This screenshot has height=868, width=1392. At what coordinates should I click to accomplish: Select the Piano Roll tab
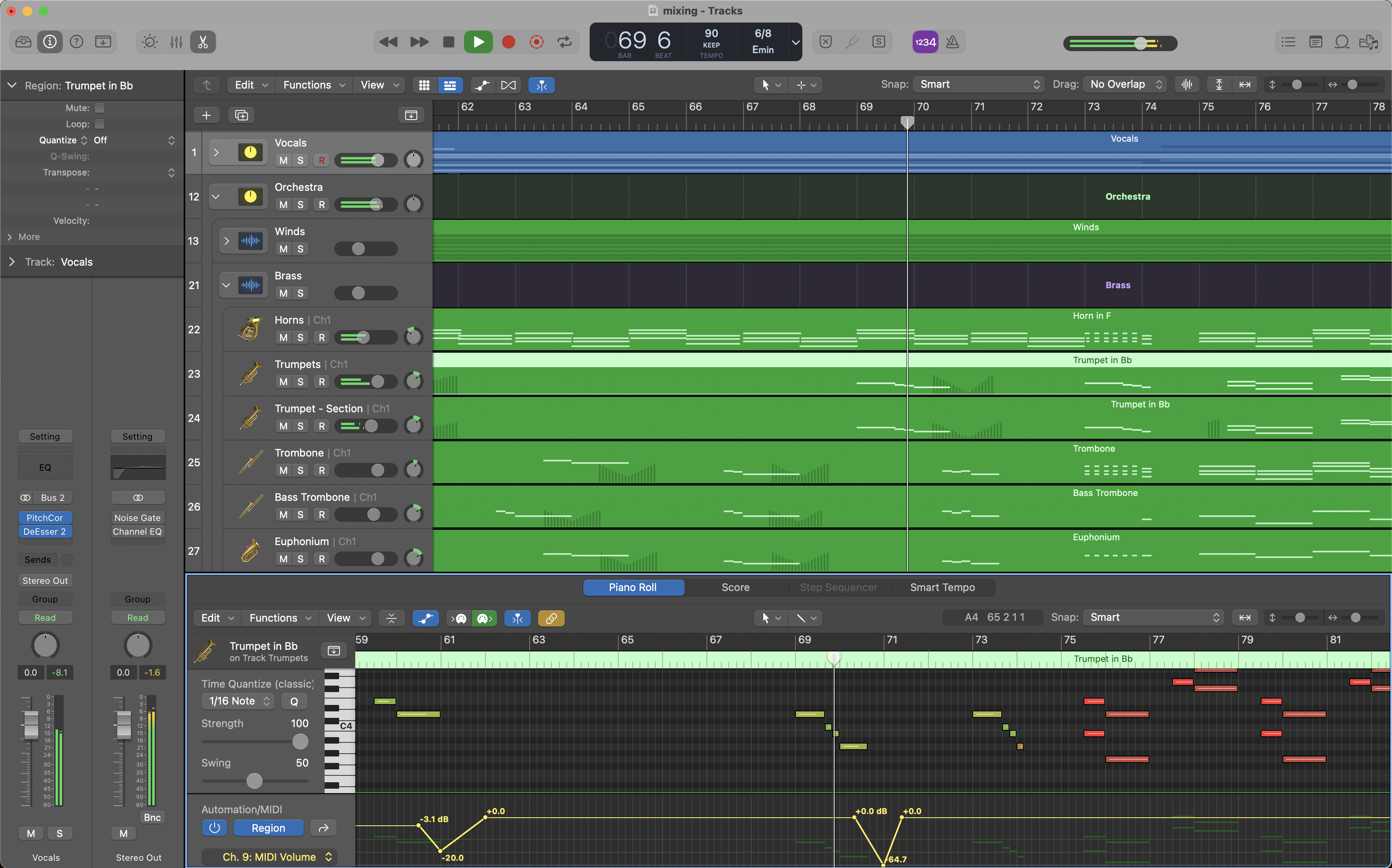pos(633,587)
